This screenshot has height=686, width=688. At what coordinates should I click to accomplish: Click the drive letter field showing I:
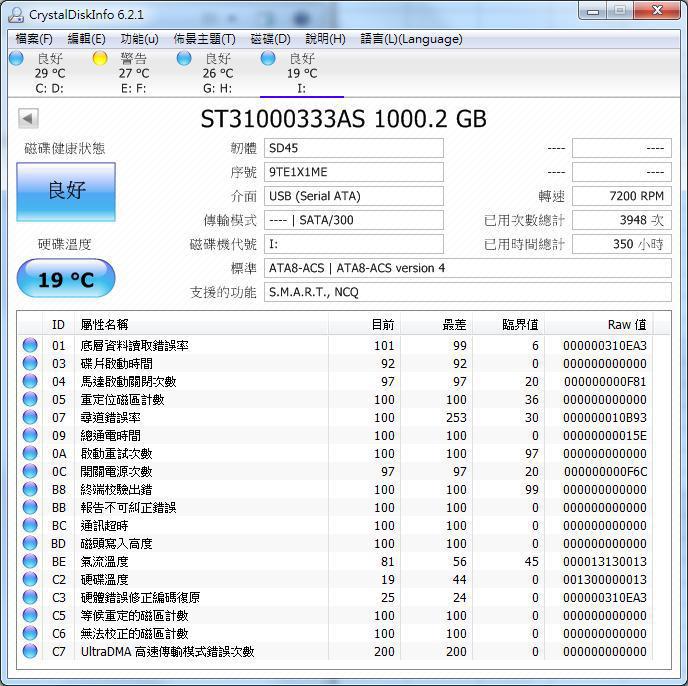(x=354, y=244)
